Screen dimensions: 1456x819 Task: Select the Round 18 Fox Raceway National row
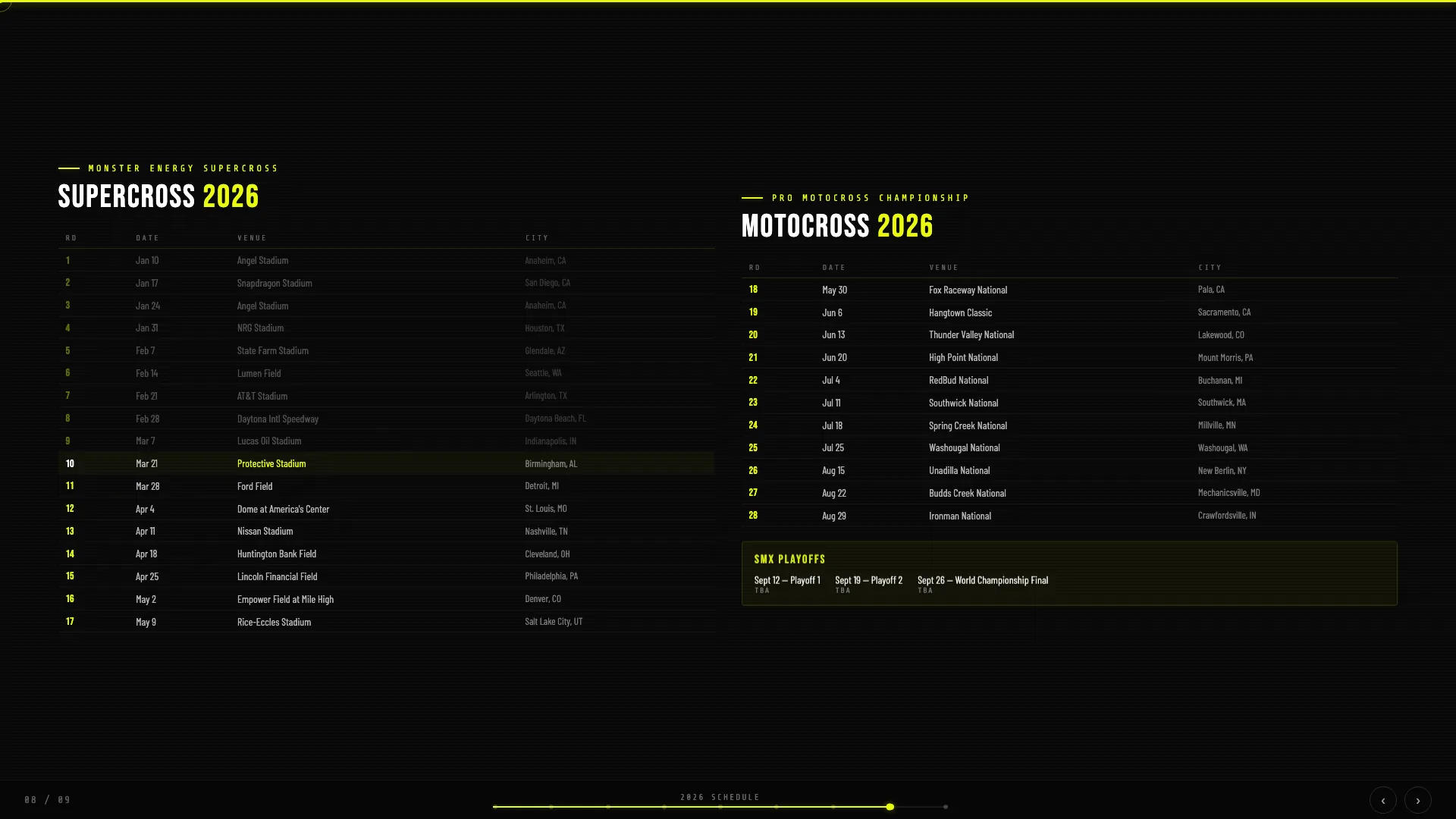coord(1062,290)
